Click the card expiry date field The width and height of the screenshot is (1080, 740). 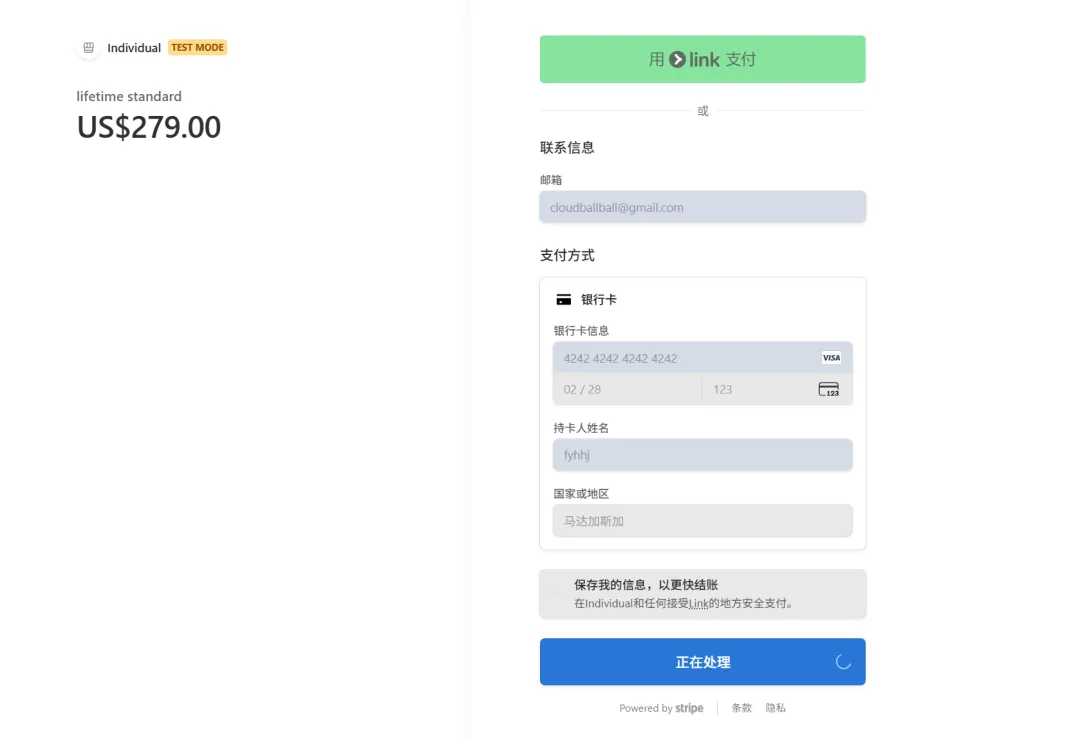coord(627,390)
